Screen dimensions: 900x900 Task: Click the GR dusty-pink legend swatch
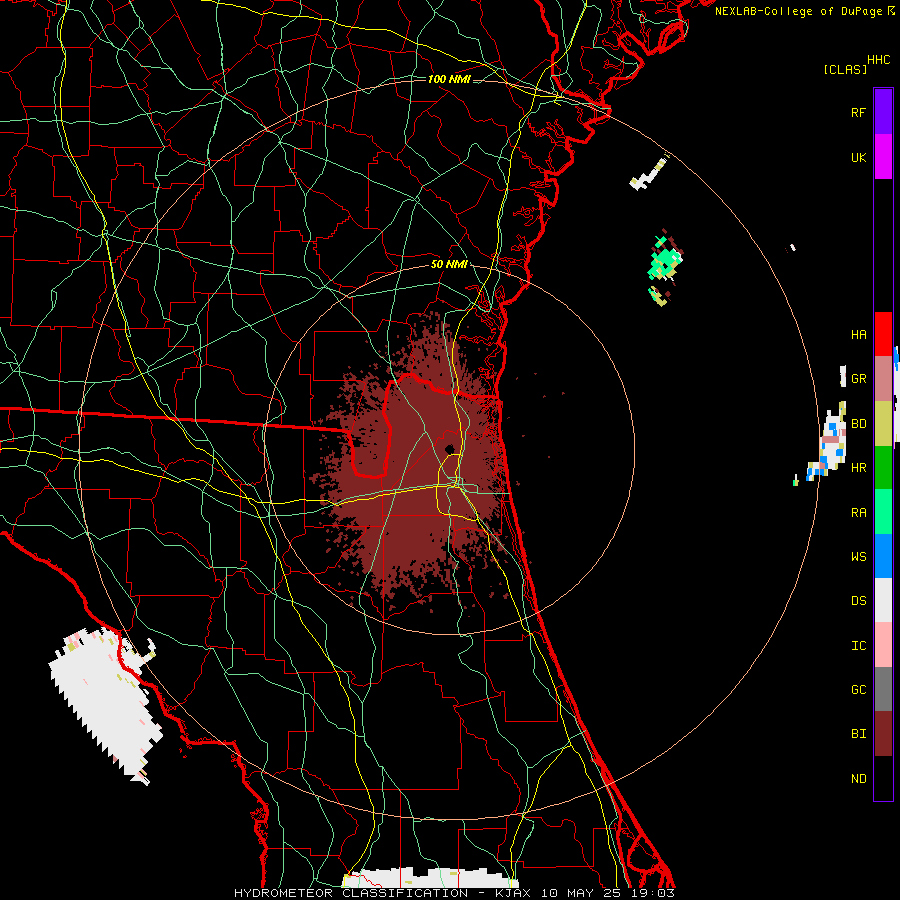tap(883, 379)
